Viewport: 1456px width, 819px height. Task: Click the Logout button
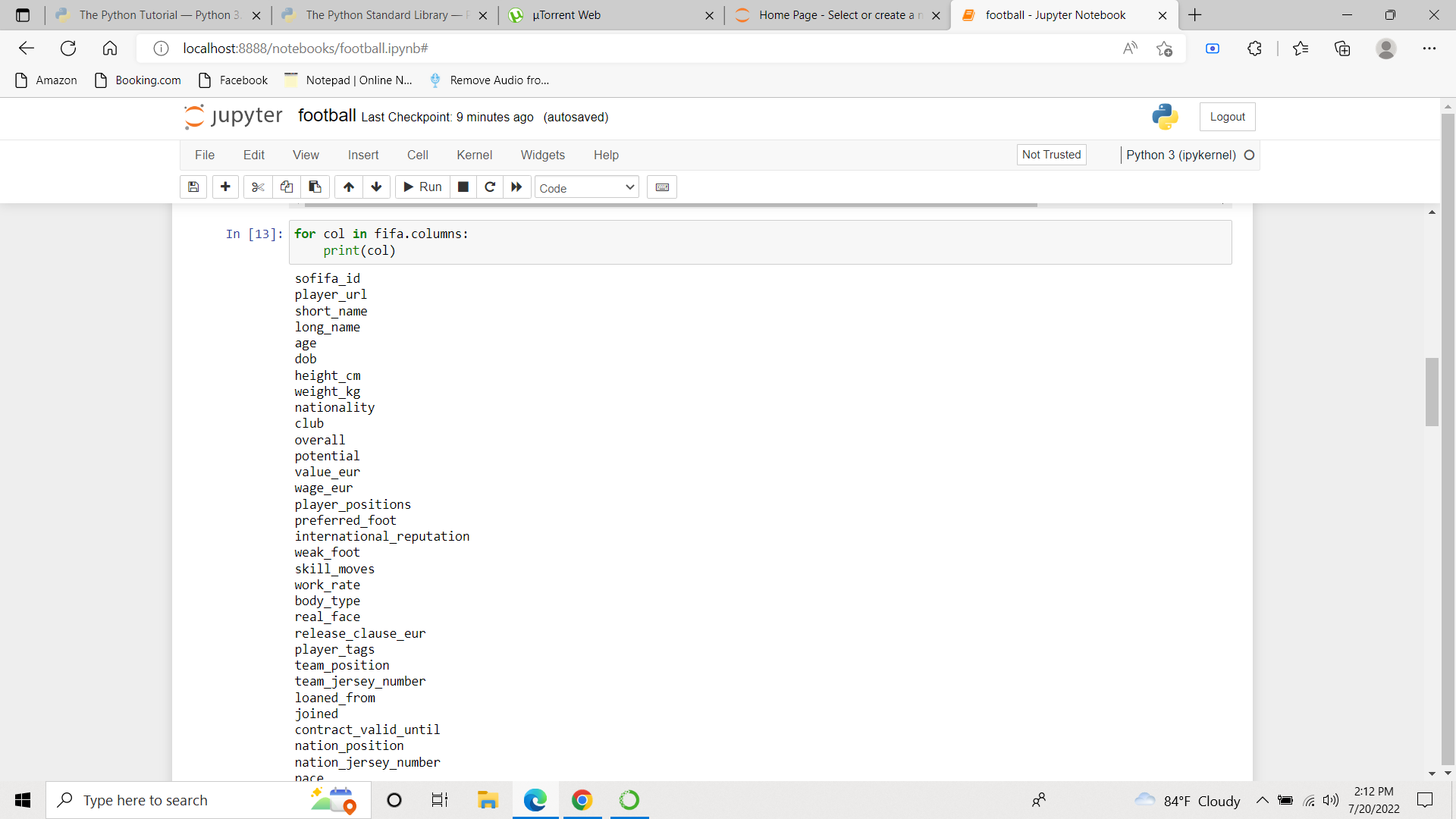(1227, 117)
